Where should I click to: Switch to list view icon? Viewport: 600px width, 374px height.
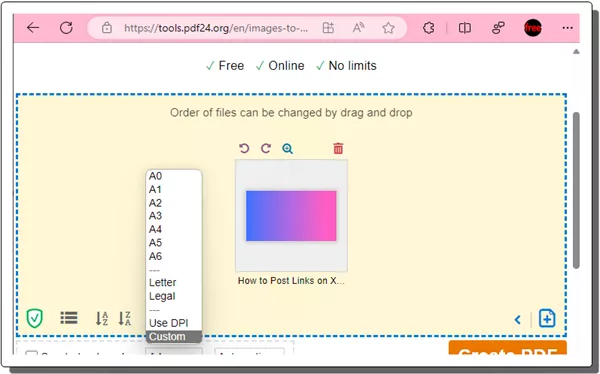coord(69,318)
